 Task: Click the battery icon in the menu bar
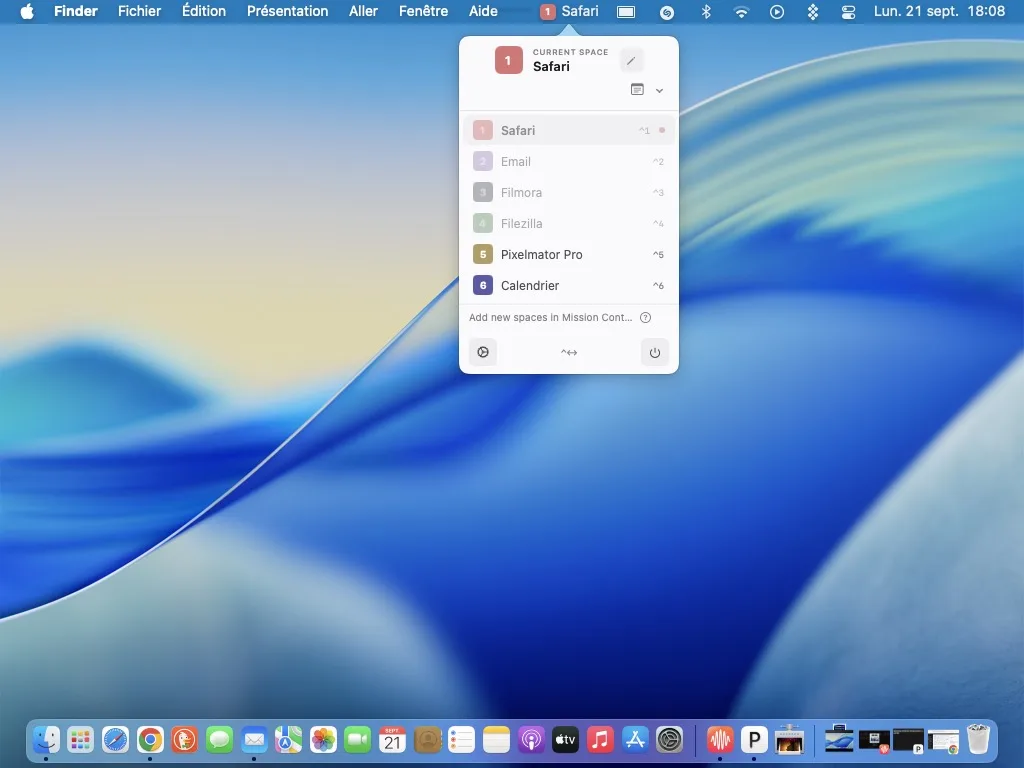(x=626, y=12)
